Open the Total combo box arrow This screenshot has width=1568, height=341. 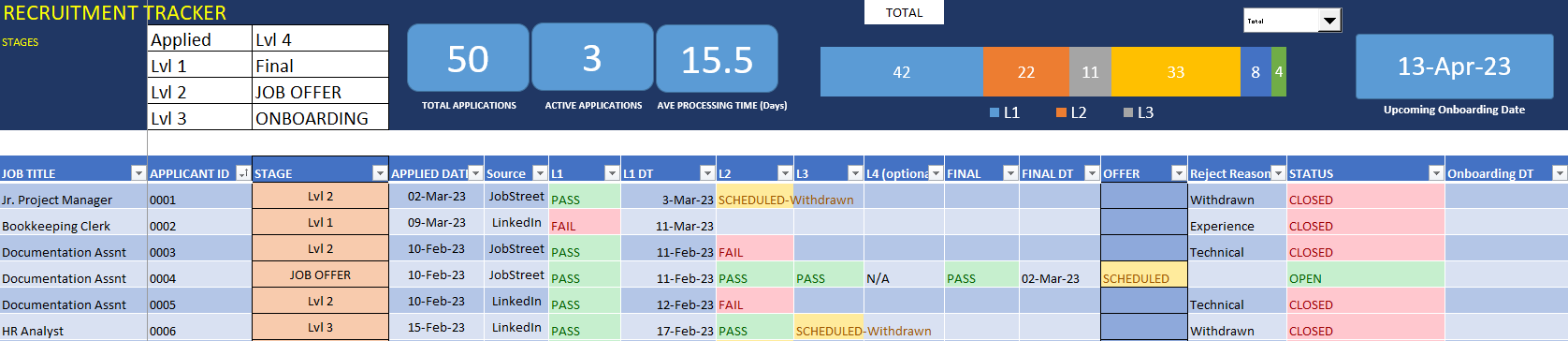(1329, 21)
